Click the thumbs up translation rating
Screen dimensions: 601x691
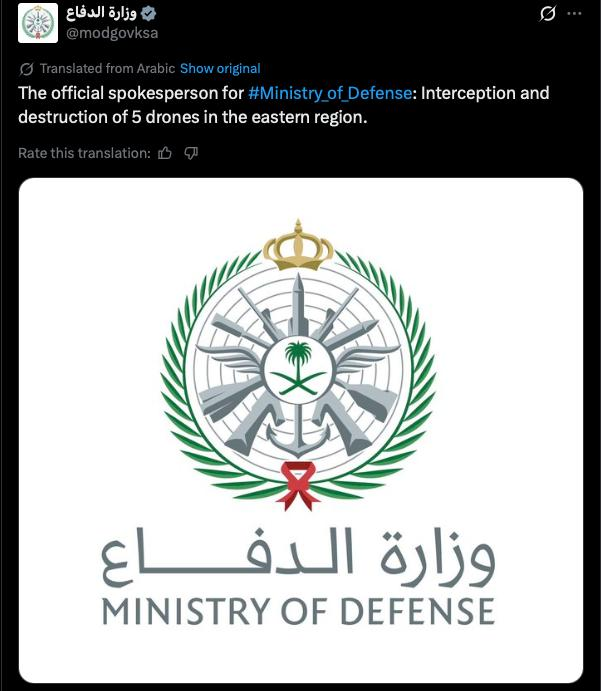(x=166, y=153)
